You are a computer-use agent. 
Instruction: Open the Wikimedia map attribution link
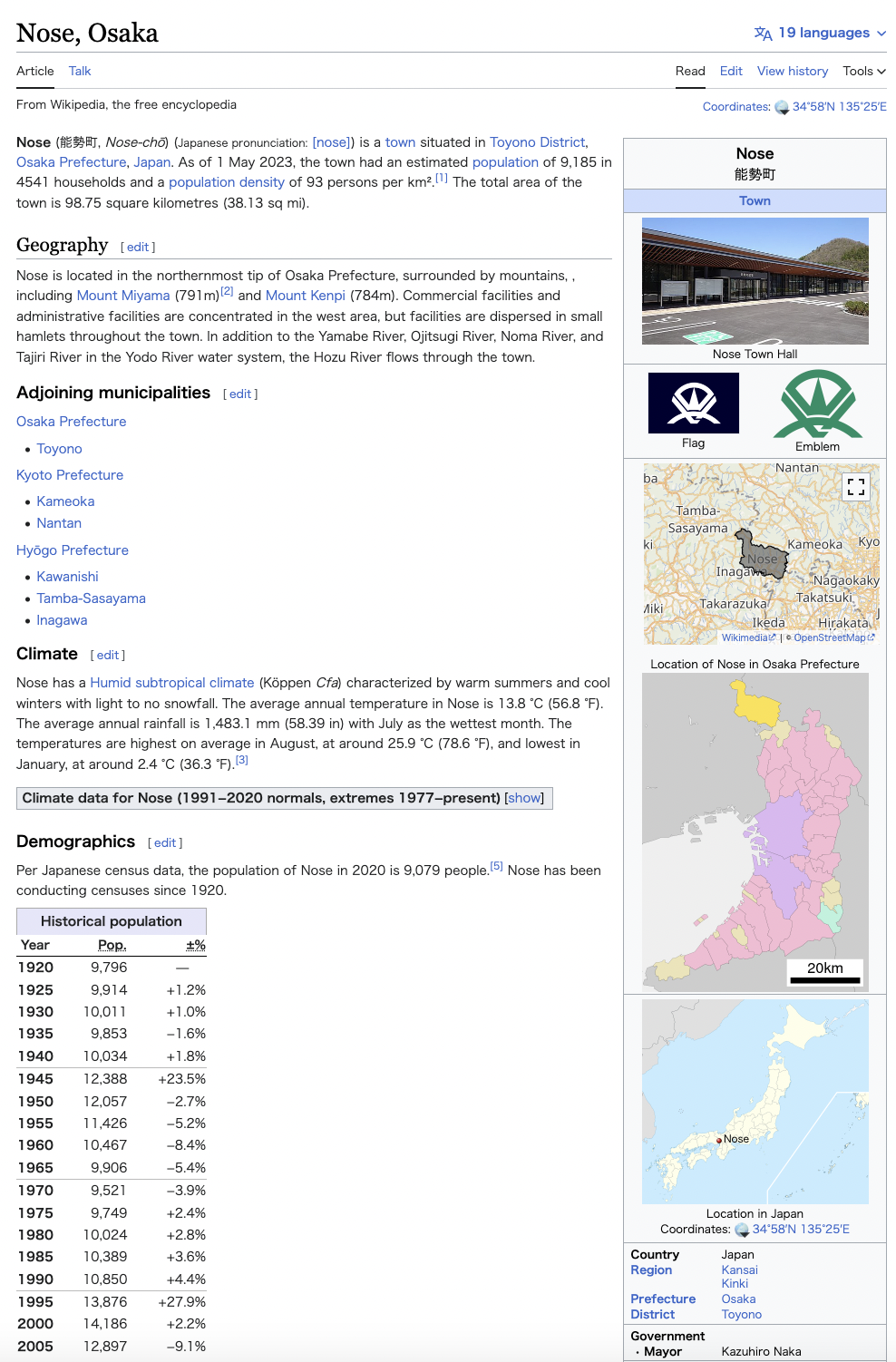point(749,637)
